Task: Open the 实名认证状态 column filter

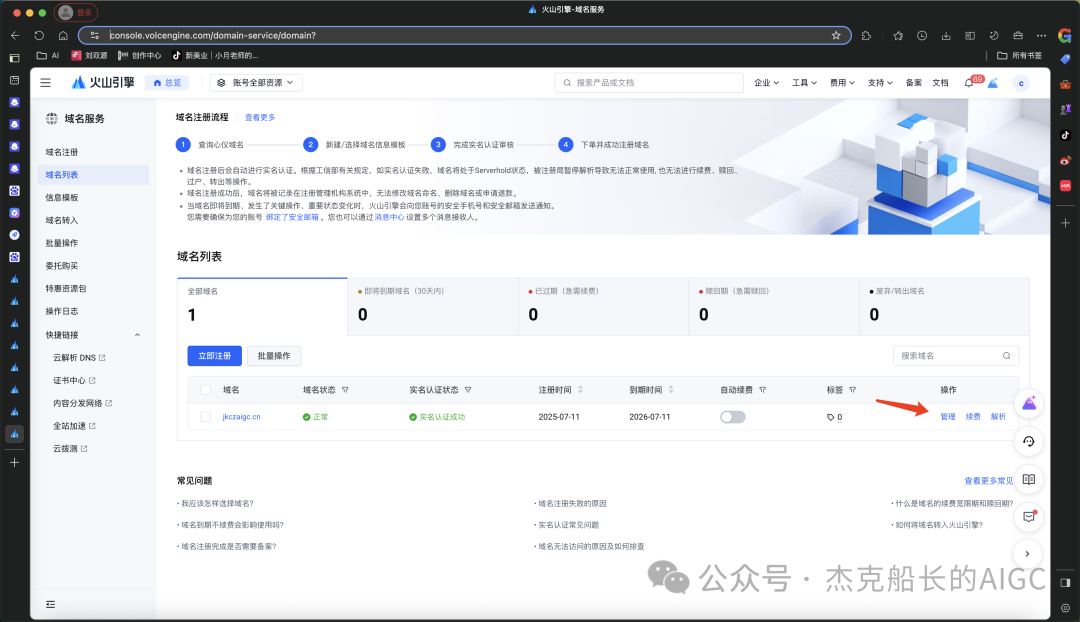Action: tap(468, 390)
